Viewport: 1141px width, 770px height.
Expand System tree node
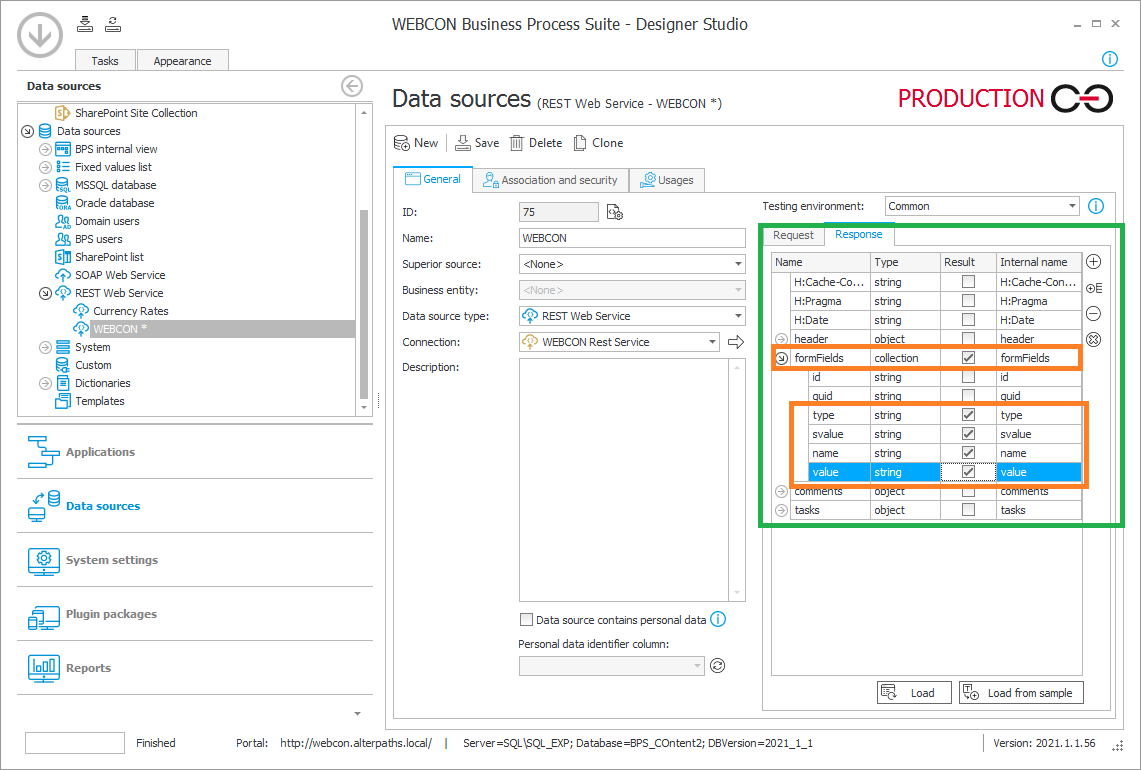click(x=45, y=347)
